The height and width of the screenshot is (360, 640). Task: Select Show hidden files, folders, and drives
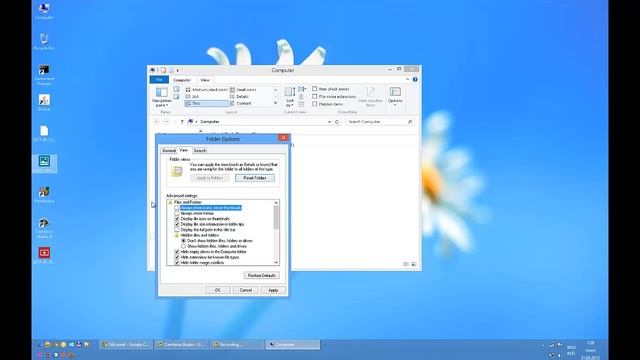coord(183,246)
